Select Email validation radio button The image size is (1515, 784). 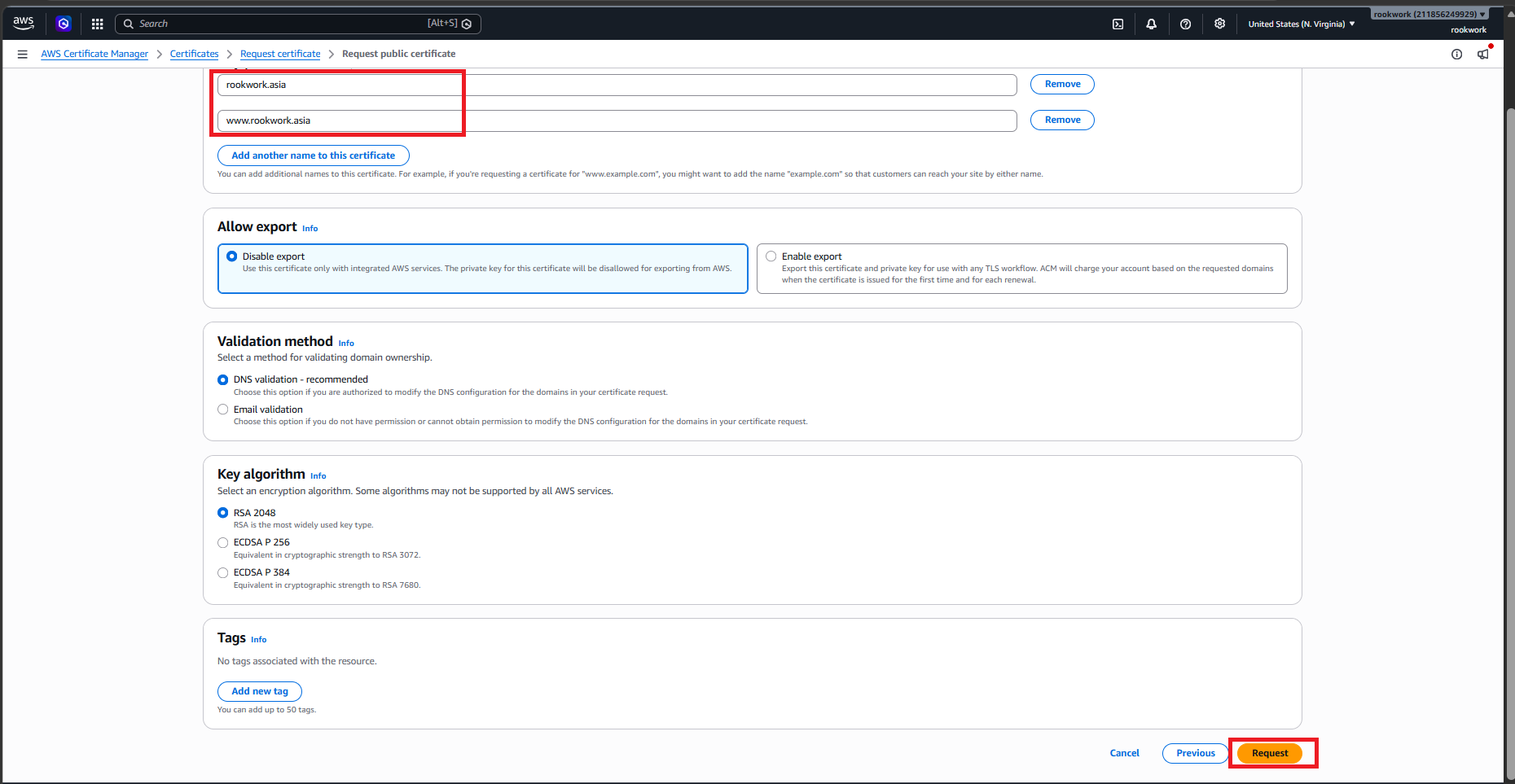[223, 410]
